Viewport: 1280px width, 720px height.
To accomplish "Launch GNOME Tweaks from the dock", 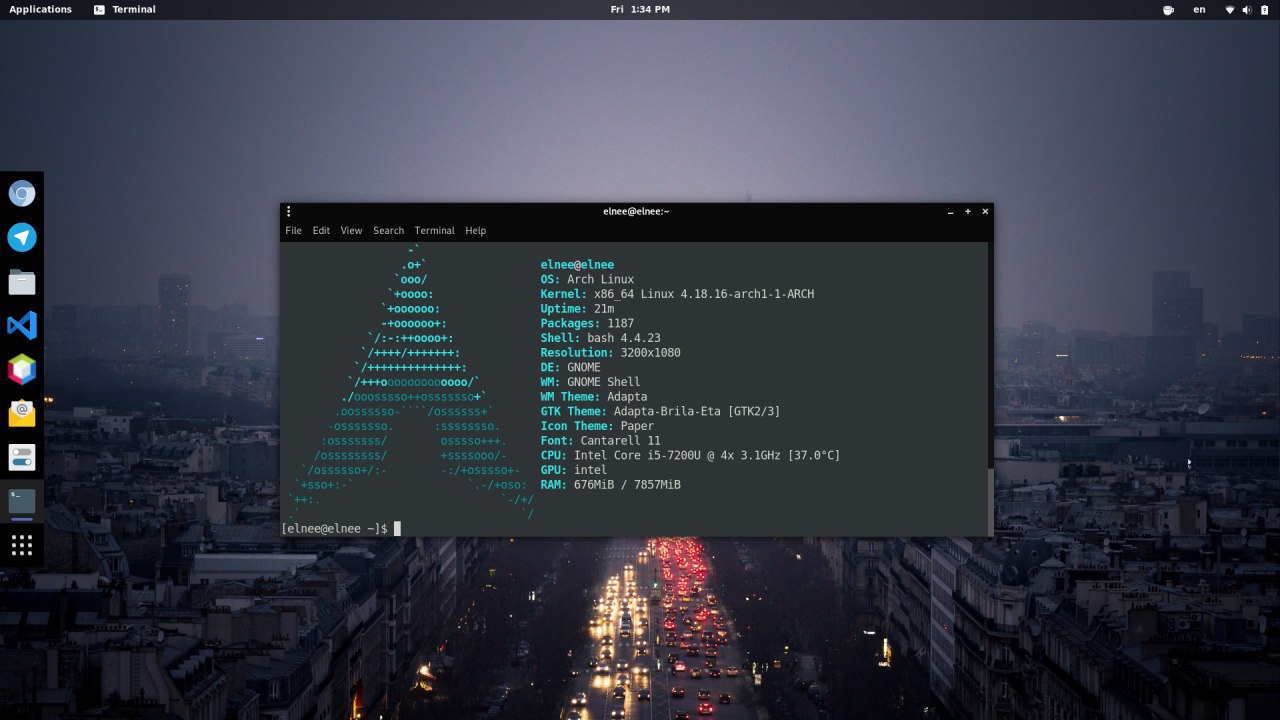I will [x=22, y=457].
